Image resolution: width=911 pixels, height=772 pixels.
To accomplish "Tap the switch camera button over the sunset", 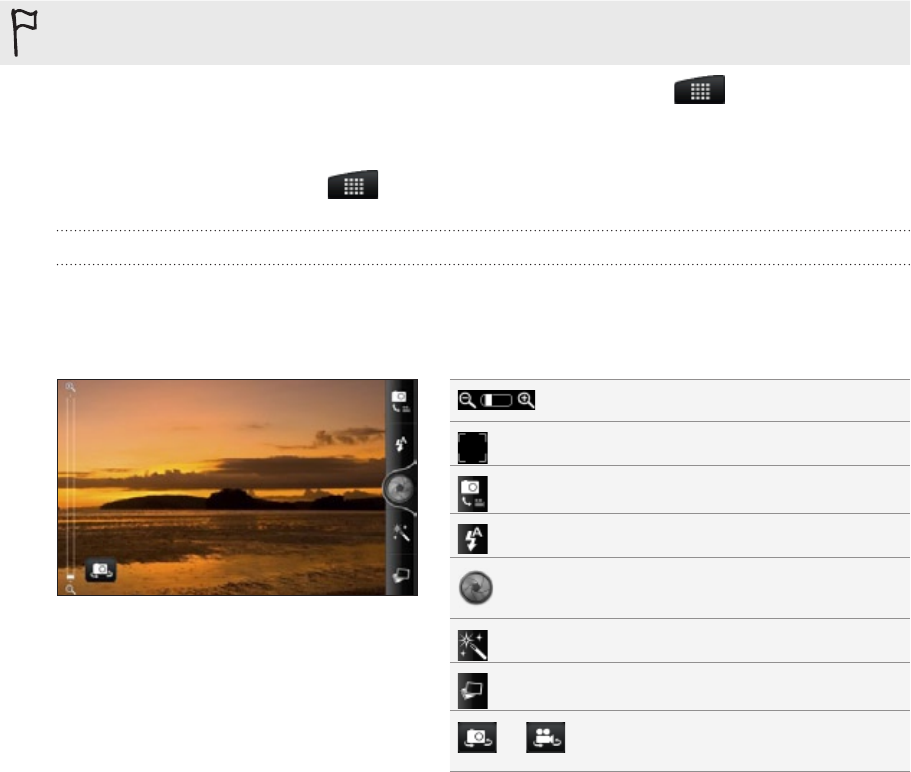I will point(101,570).
